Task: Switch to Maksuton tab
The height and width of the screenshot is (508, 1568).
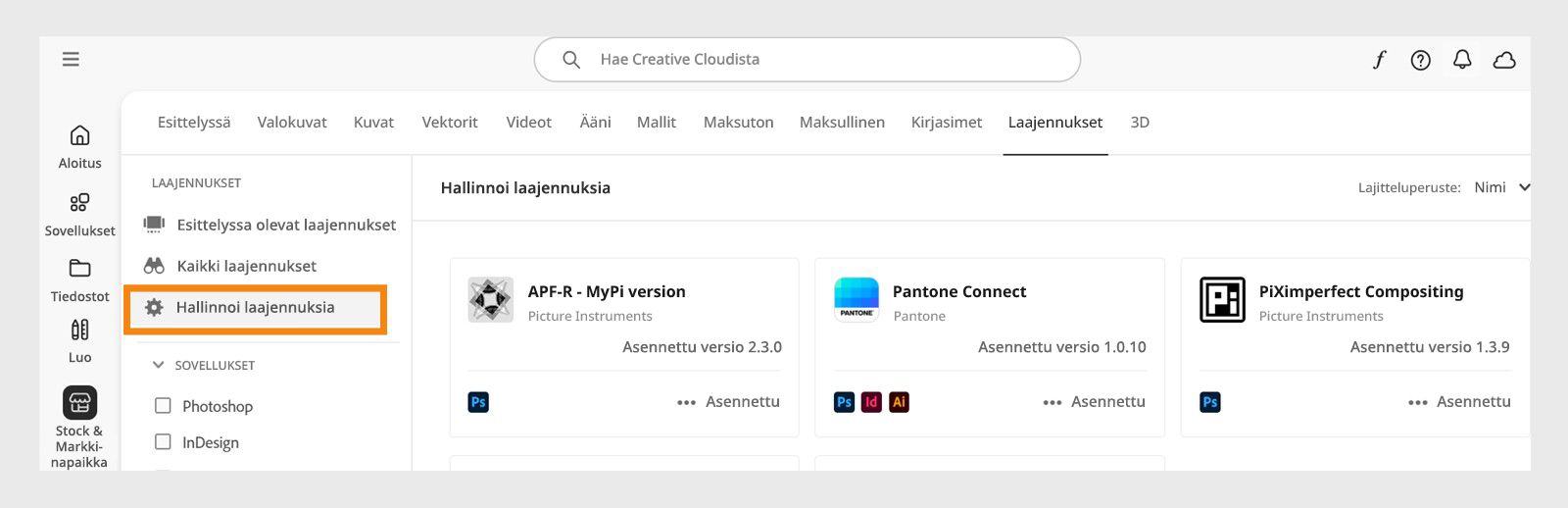Action: click(x=739, y=123)
